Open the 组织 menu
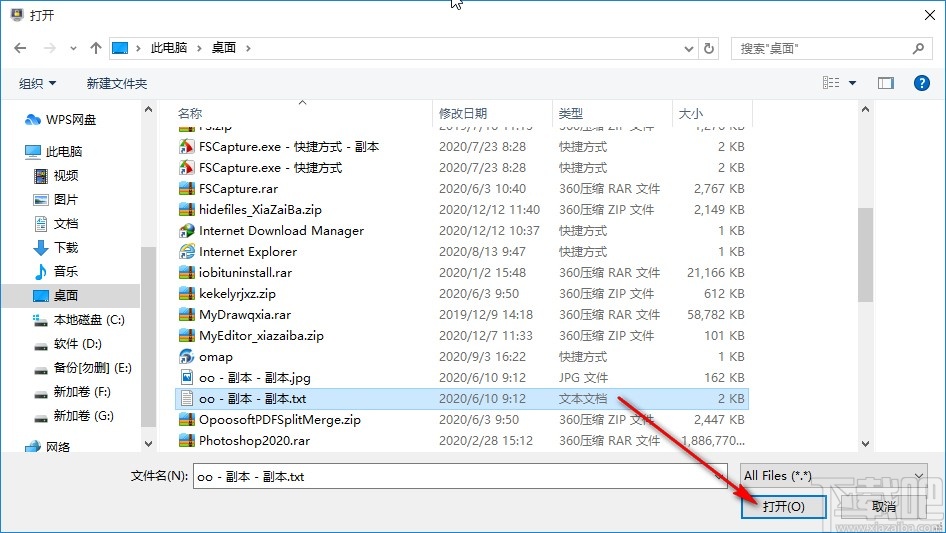The image size is (946, 533). click(x=37, y=83)
